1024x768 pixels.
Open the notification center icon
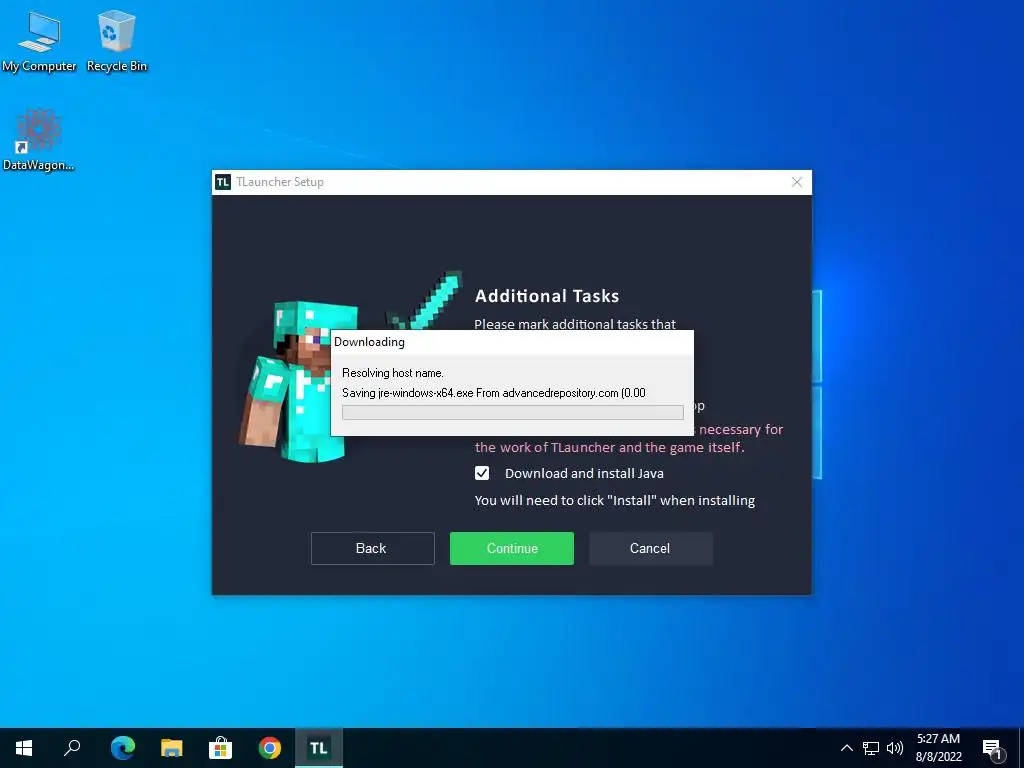pos(992,749)
